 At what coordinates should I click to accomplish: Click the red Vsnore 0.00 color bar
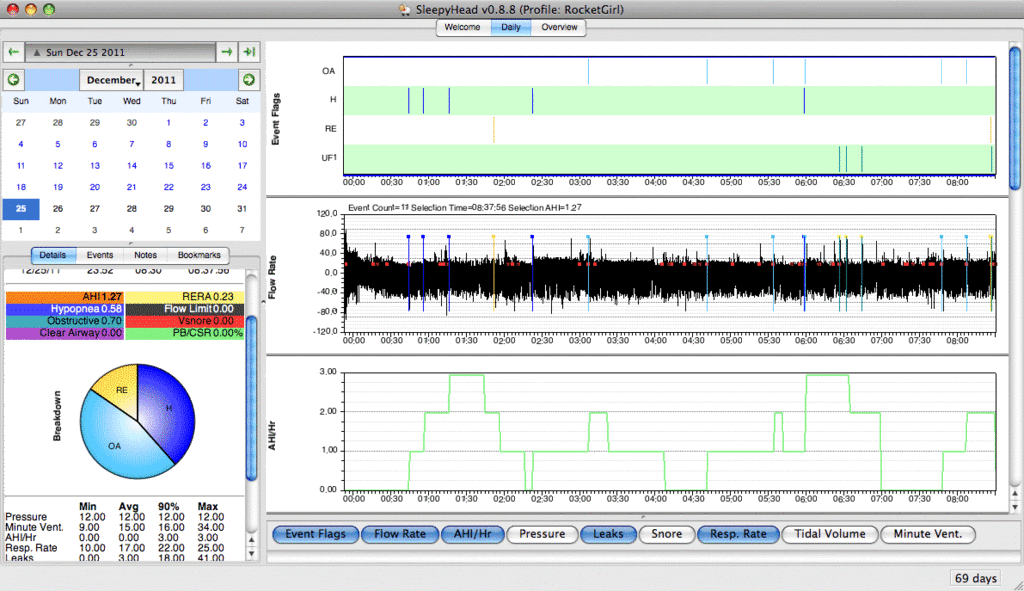[x=185, y=321]
